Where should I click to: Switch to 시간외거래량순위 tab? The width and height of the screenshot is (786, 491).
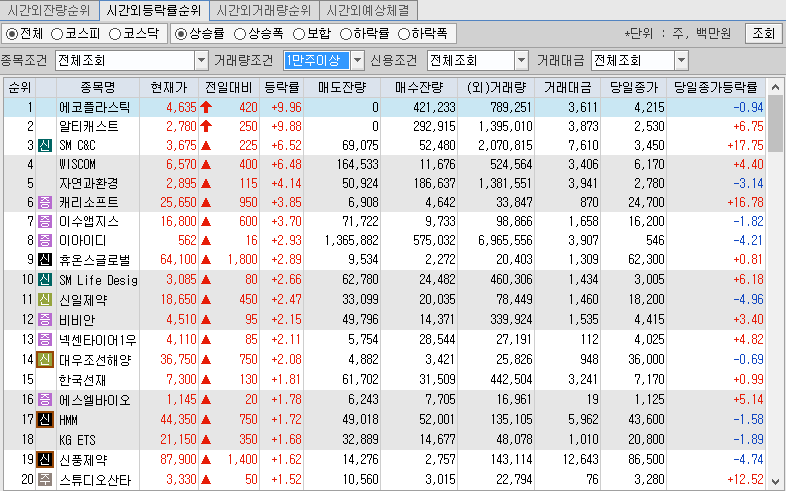[x=264, y=11]
